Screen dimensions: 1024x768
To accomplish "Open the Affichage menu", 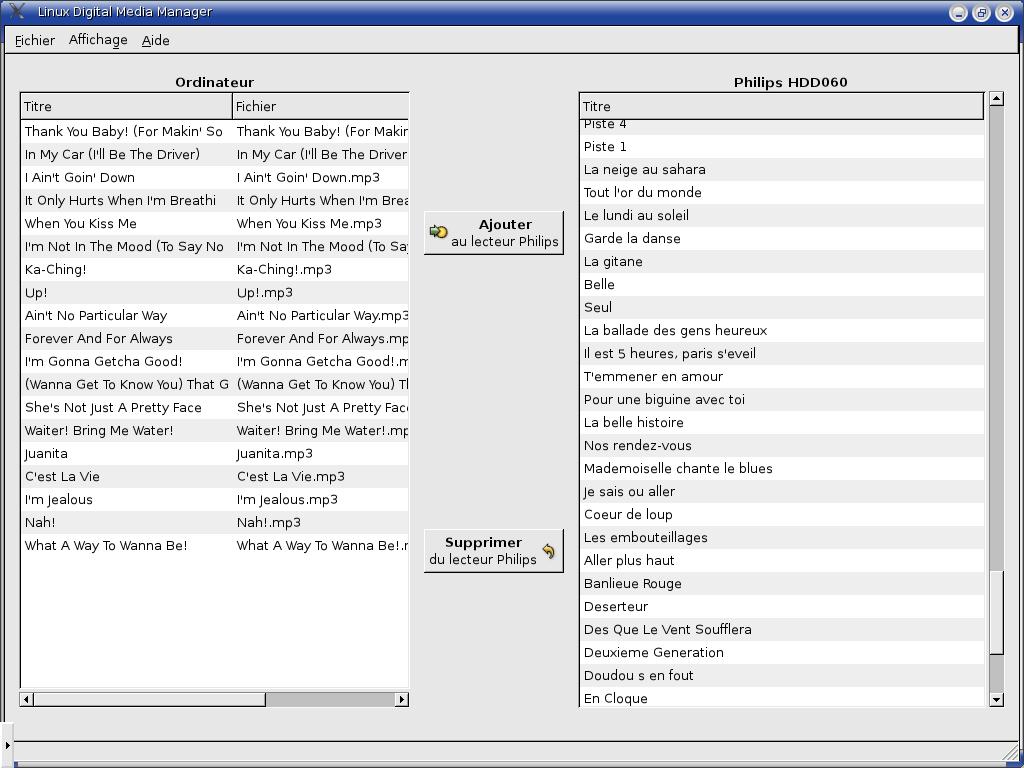I will 98,40.
